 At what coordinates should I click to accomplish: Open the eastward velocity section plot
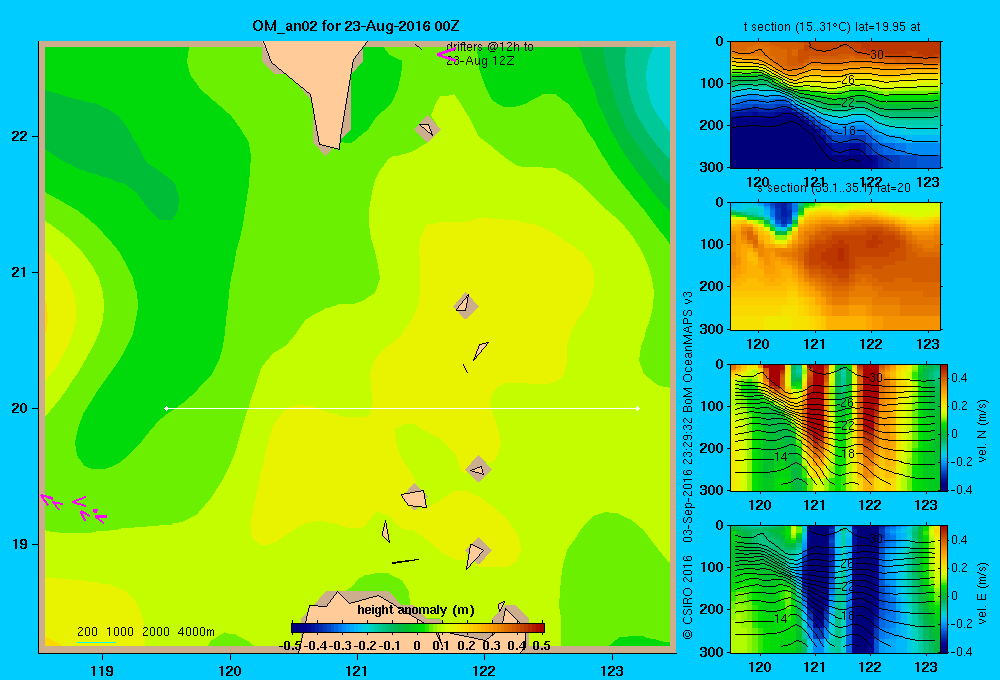(x=835, y=589)
